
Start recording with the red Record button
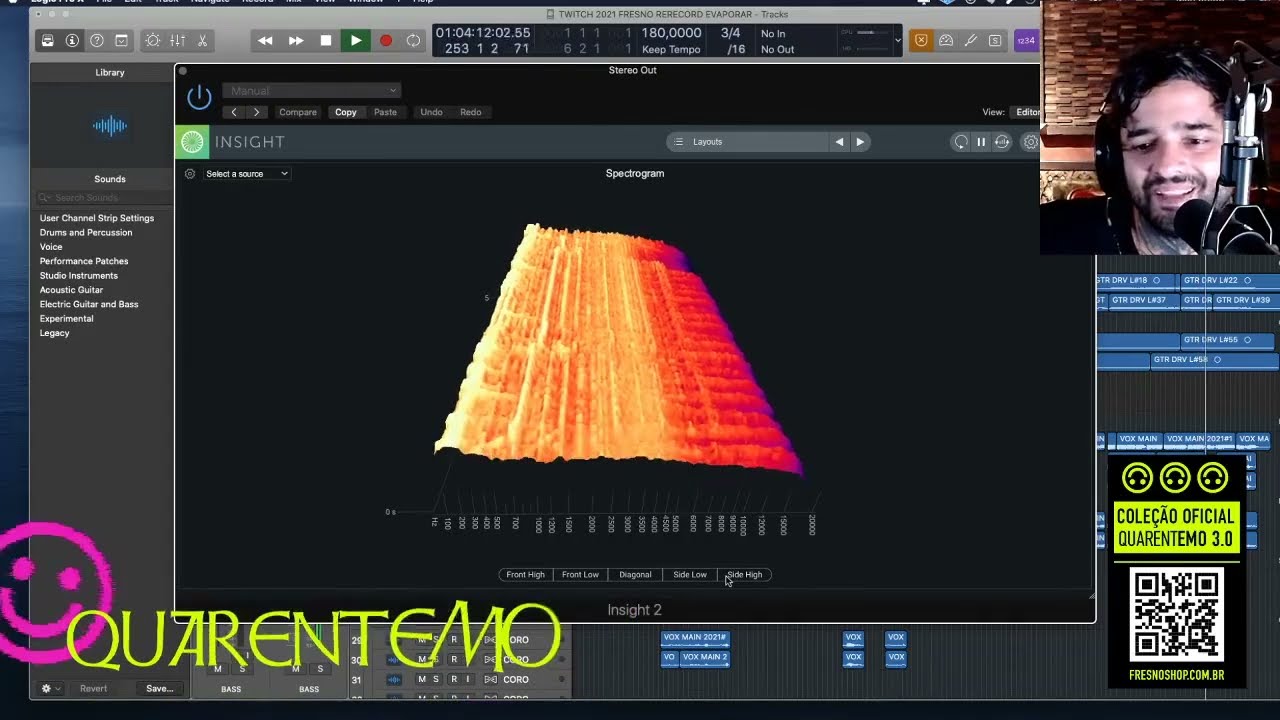coord(386,41)
